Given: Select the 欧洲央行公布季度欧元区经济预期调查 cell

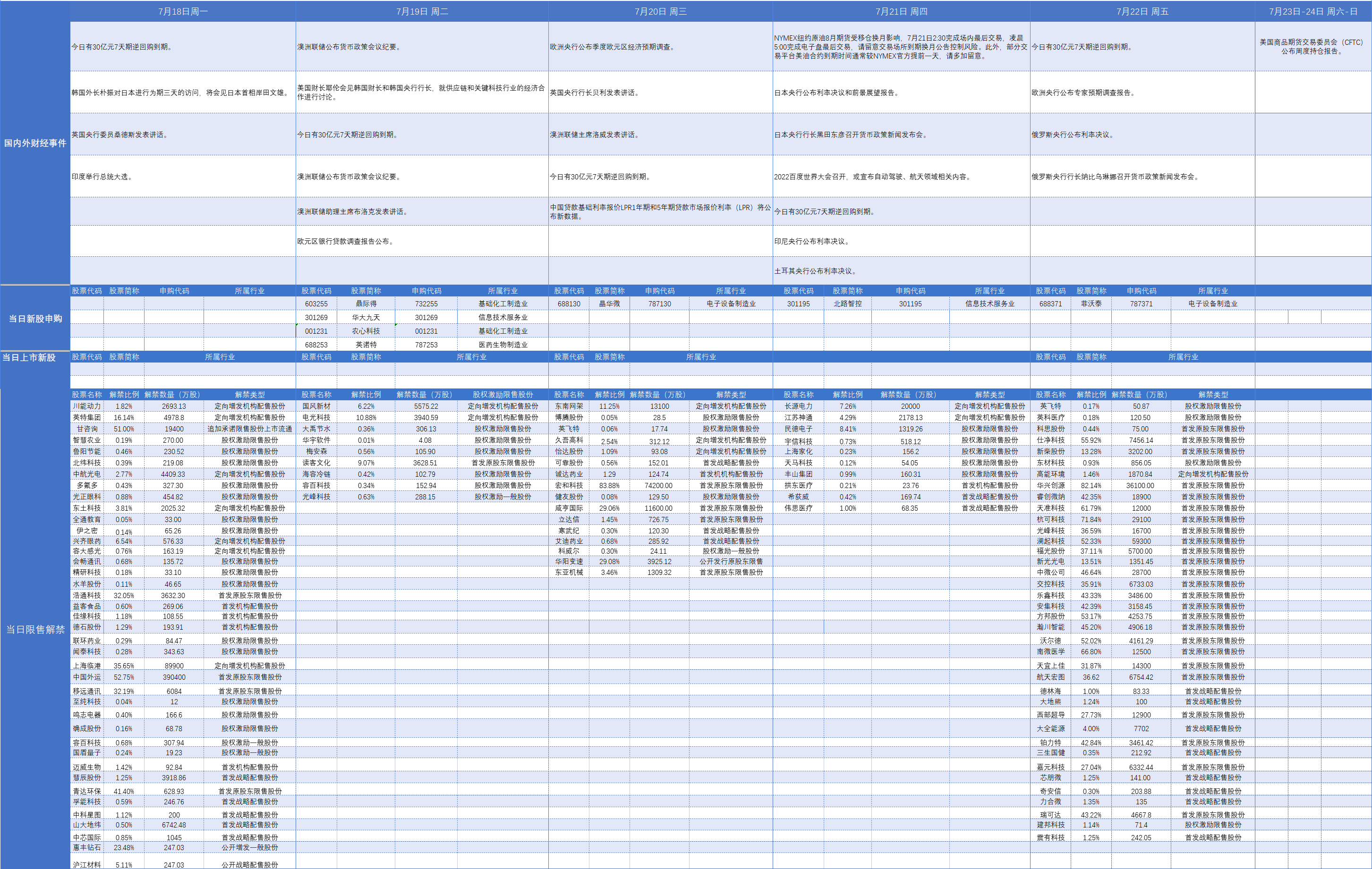Looking at the screenshot, I should tap(660, 47).
